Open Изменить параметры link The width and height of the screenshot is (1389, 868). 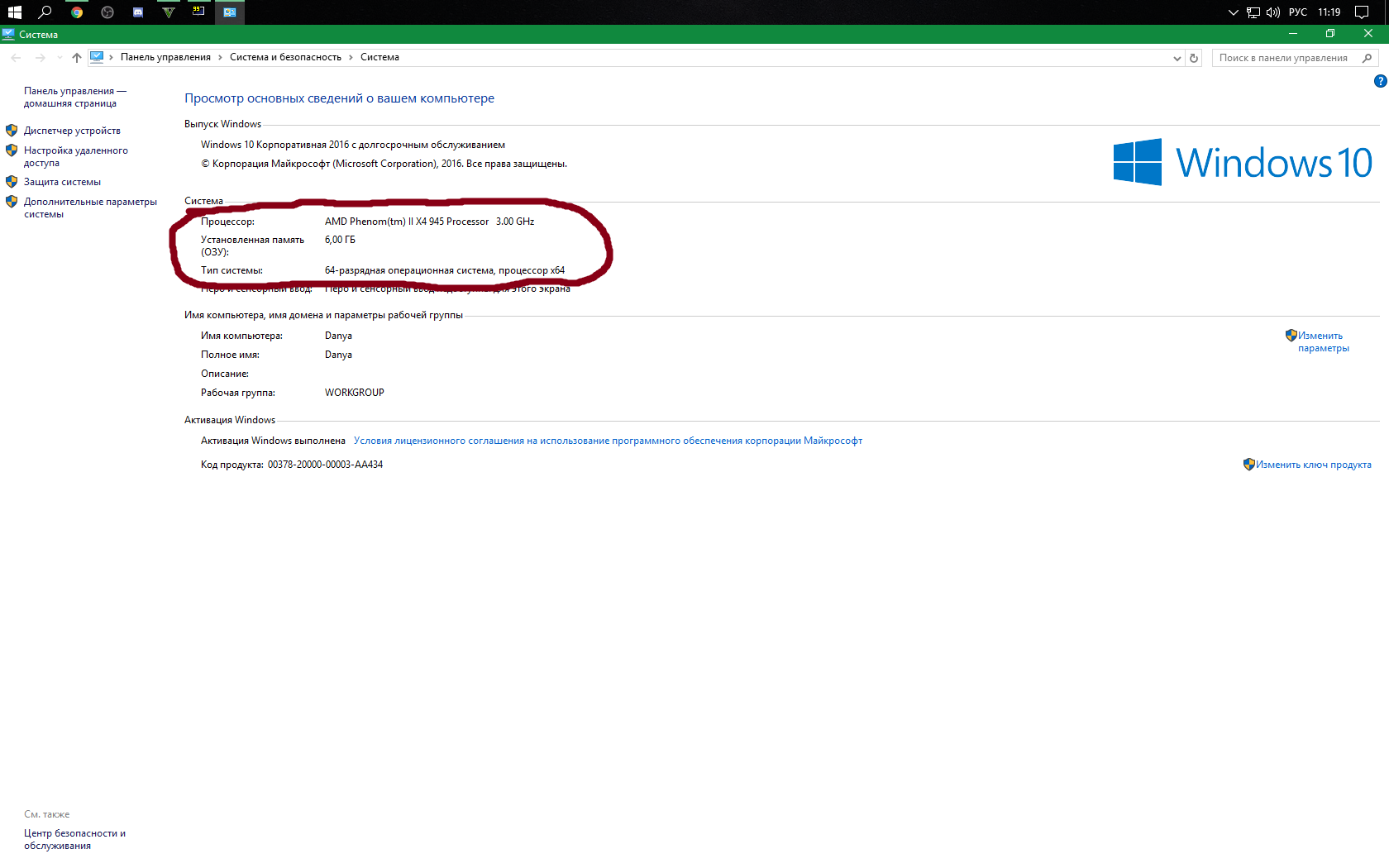point(1323,341)
